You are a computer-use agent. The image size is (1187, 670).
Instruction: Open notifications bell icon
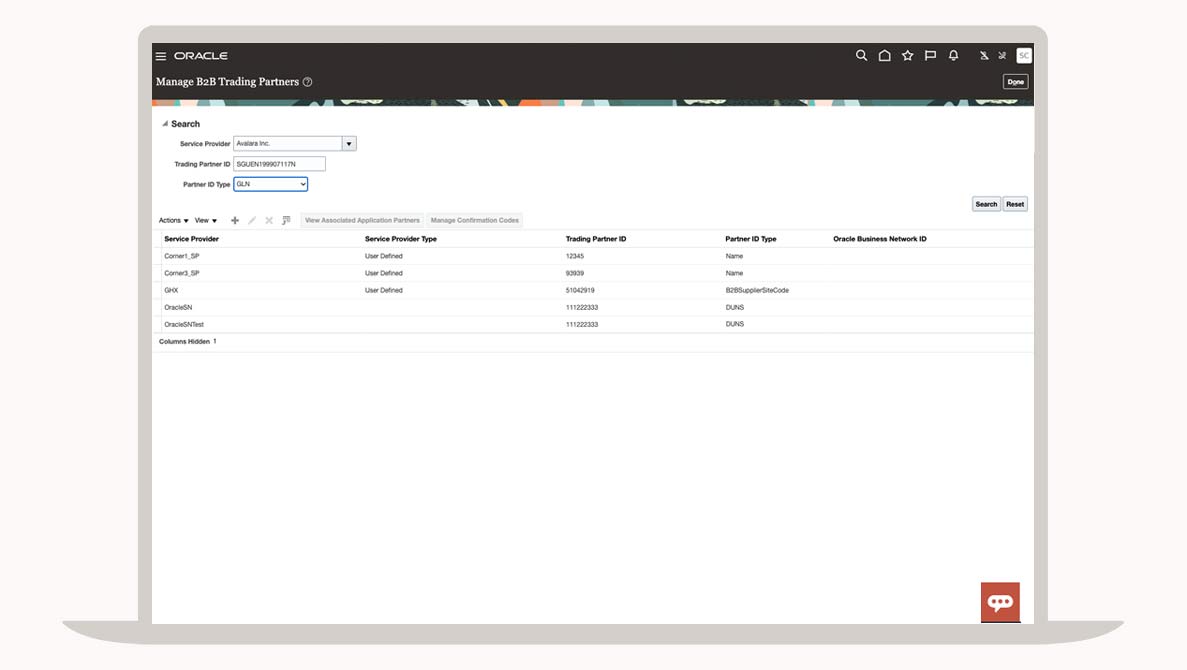click(954, 55)
